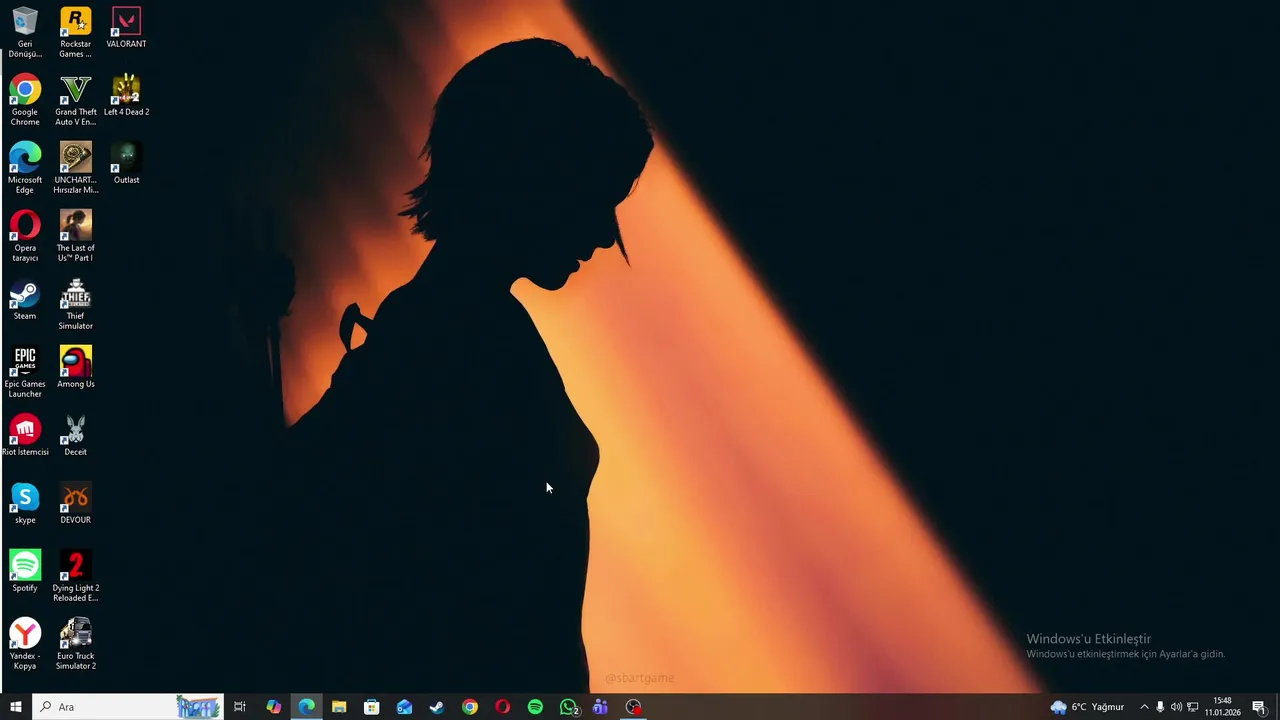Select the Left 4 Dead 2 shortcut

[126, 96]
